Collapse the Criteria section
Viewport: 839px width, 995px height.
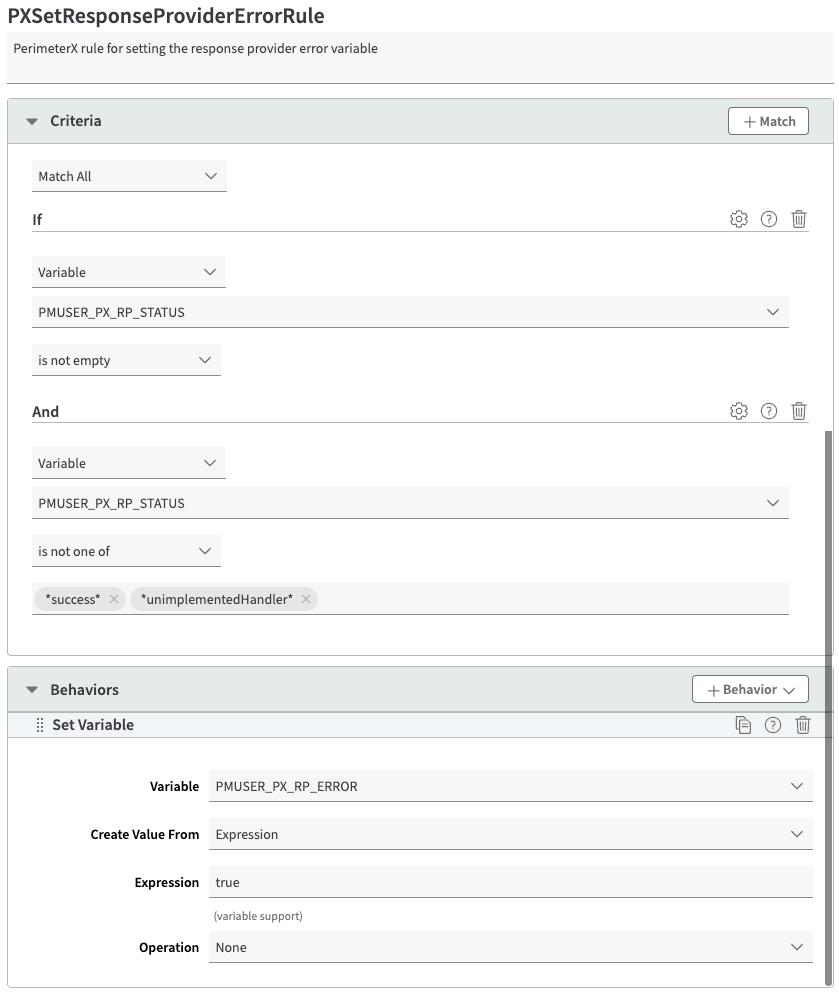coord(31,121)
